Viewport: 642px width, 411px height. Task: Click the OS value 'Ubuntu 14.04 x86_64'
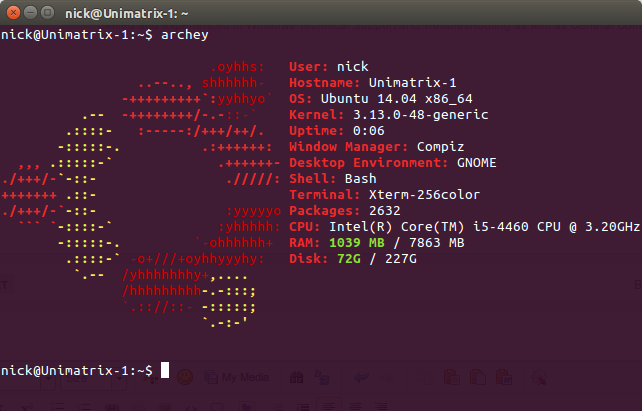point(396,99)
